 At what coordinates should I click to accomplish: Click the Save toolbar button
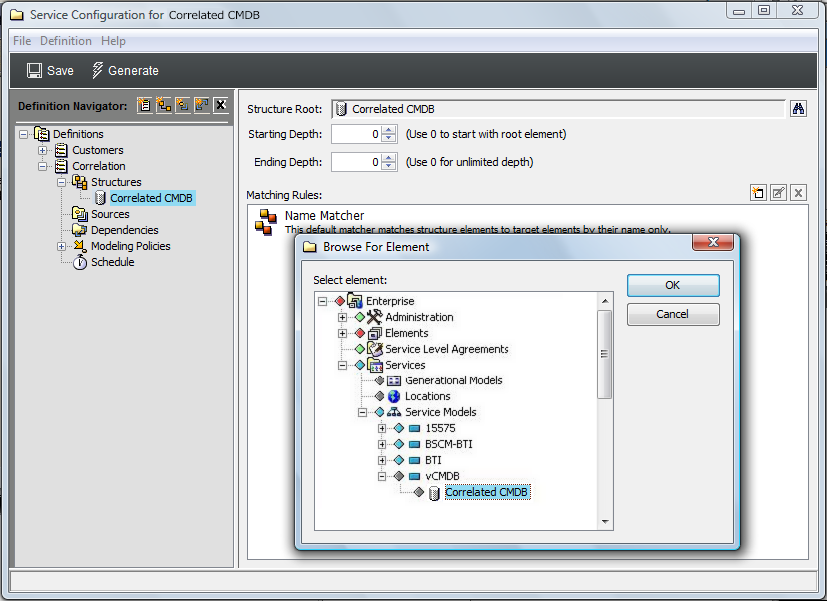tap(50, 71)
